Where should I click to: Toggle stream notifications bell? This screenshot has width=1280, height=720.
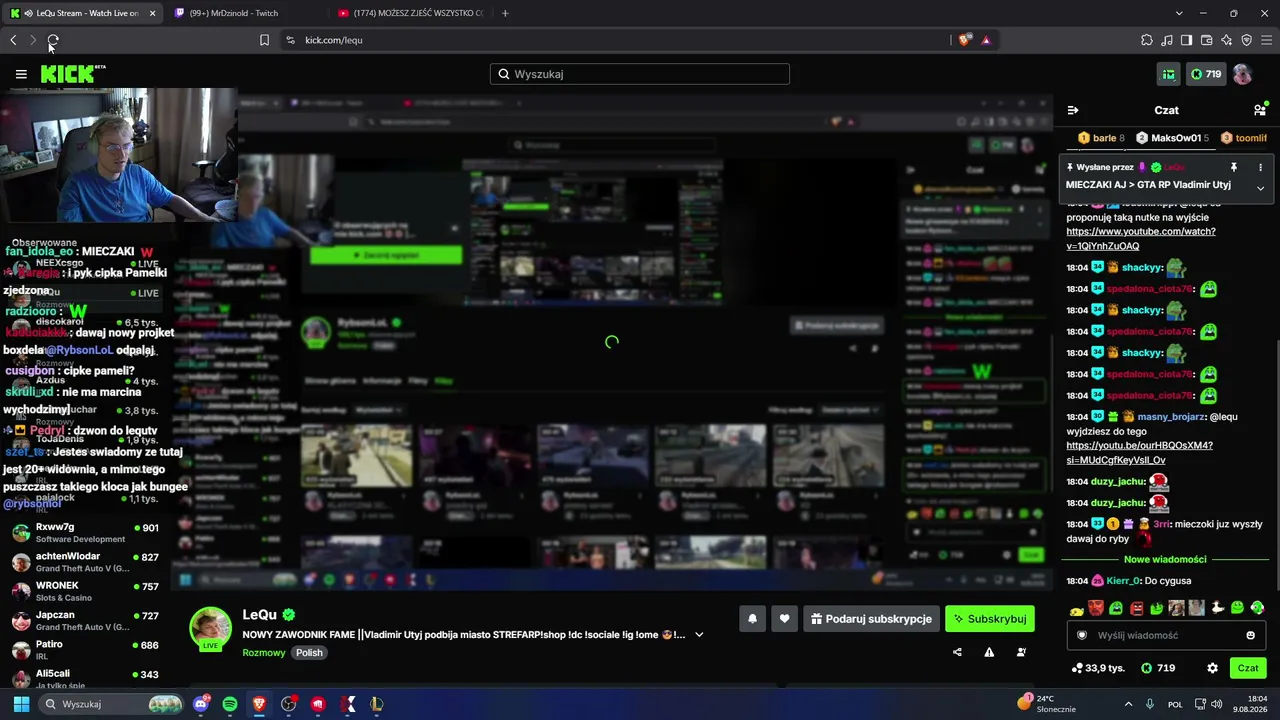(x=752, y=619)
